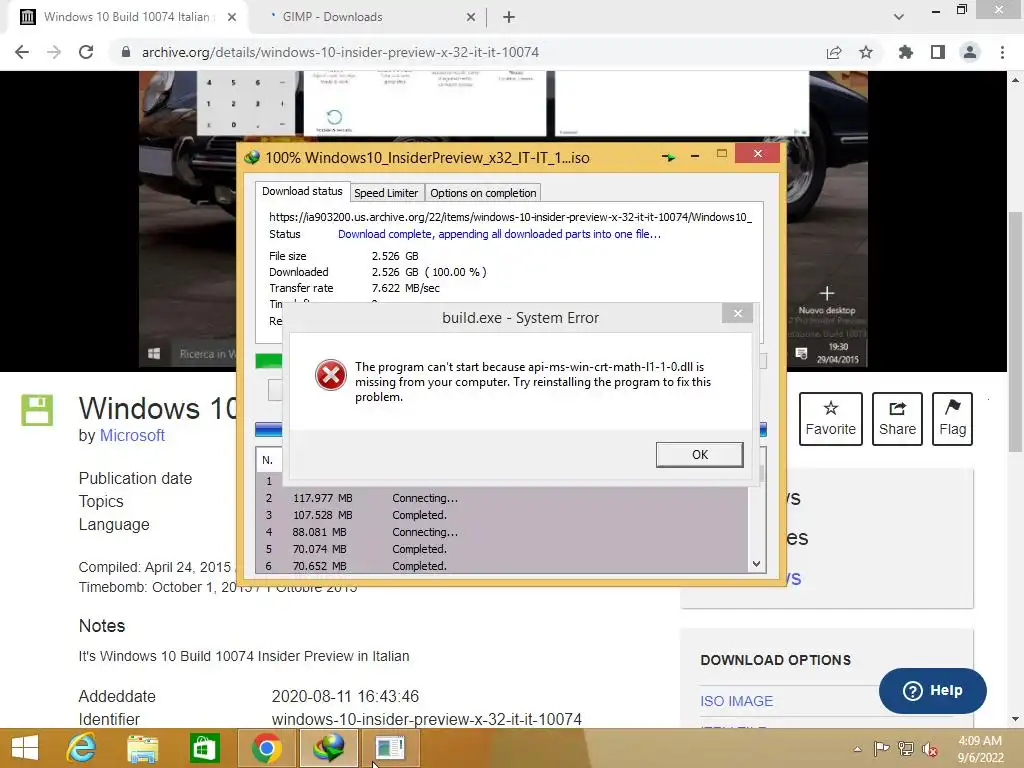Open the Microsoft creator link
This screenshot has width=1024, height=768.
pyautogui.click(x=132, y=436)
